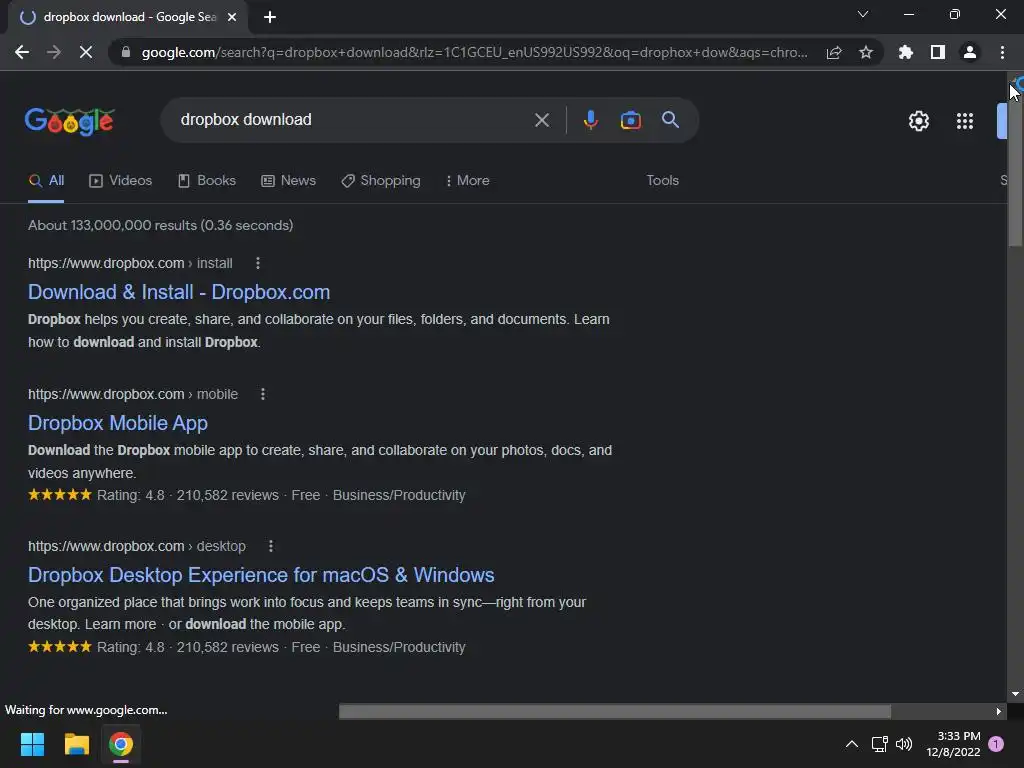
Task: Click the forward navigation arrow
Action: pos(54,52)
